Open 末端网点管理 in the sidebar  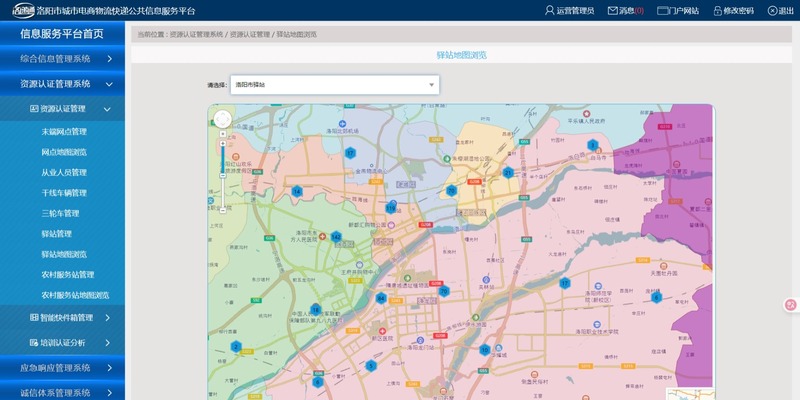pos(64,132)
